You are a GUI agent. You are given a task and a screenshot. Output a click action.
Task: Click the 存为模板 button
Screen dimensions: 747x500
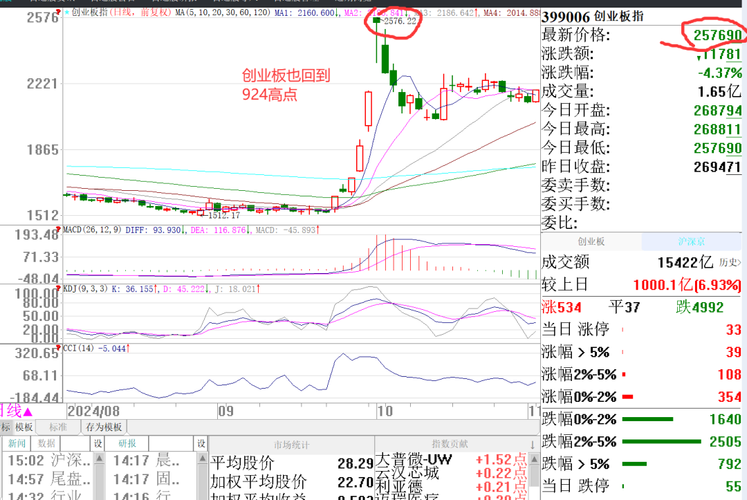pos(103,427)
